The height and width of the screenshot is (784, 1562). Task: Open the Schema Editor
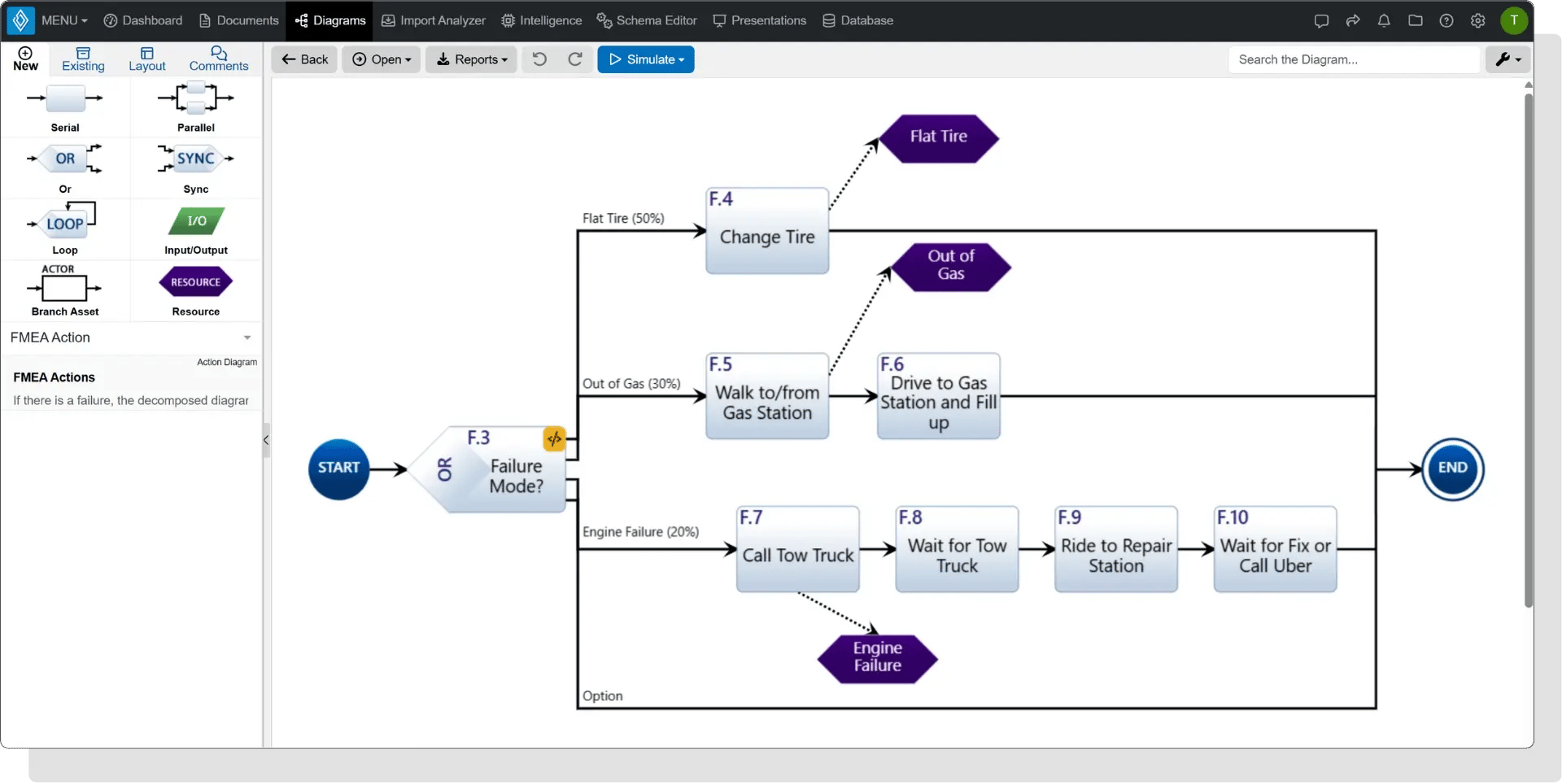[647, 20]
